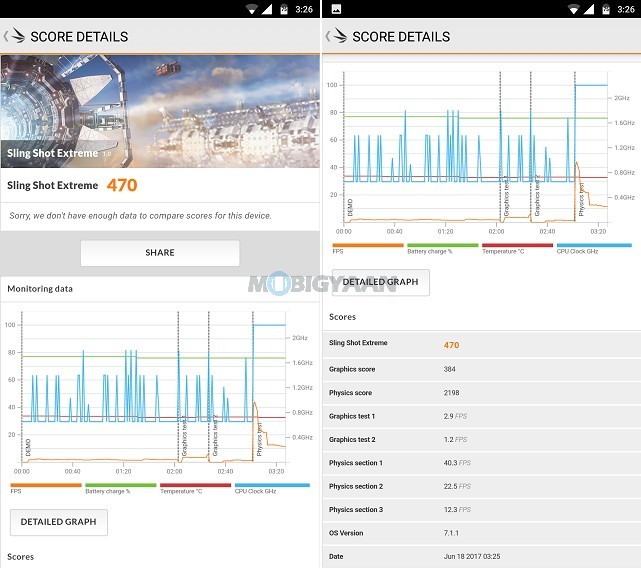Select the Sling Shot Extreme 470 table row
641x568 pixels.
pyautogui.click(x=482, y=344)
